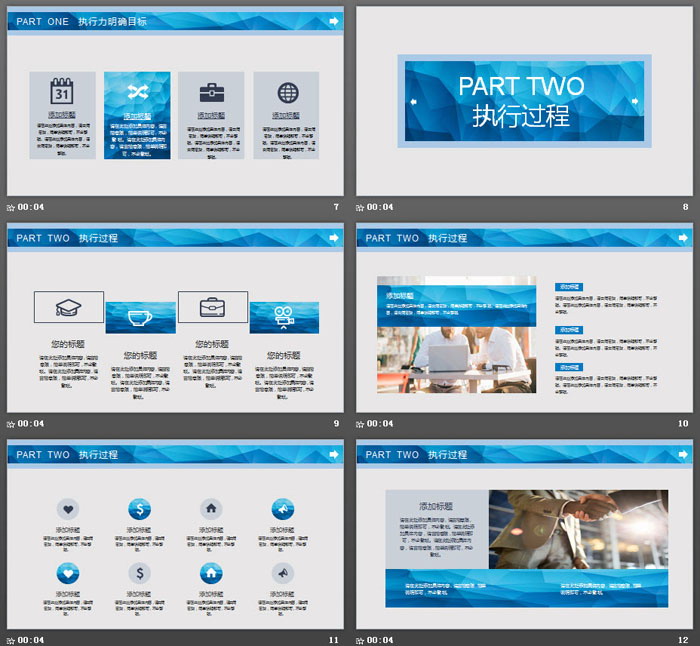
Task: Click the blue dollar sign icon on slide 11
Action: 140,509
